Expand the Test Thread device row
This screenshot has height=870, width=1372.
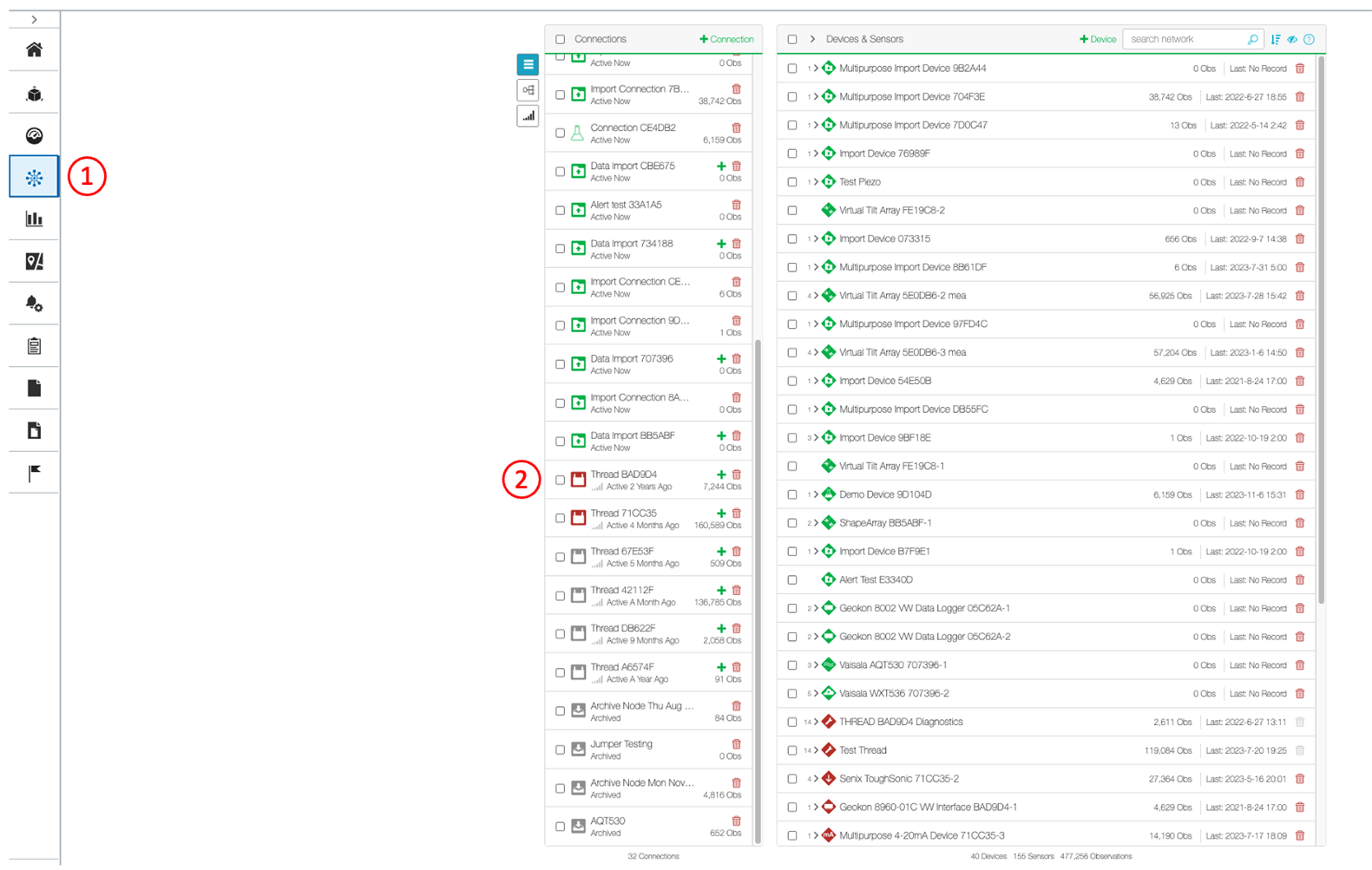click(816, 750)
